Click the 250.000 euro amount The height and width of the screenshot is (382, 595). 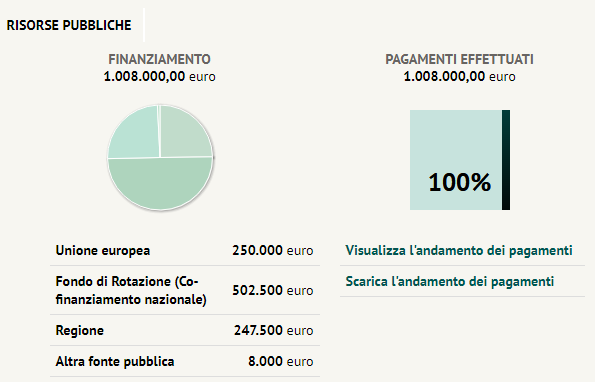pos(273,250)
